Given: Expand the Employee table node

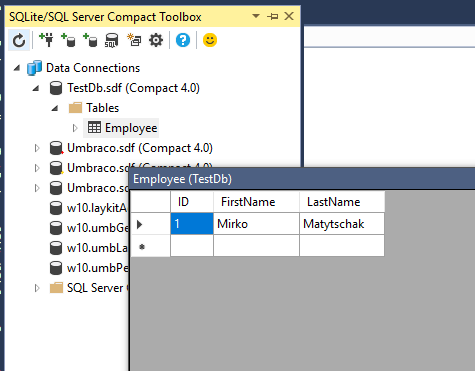Looking at the screenshot, I should (75, 128).
